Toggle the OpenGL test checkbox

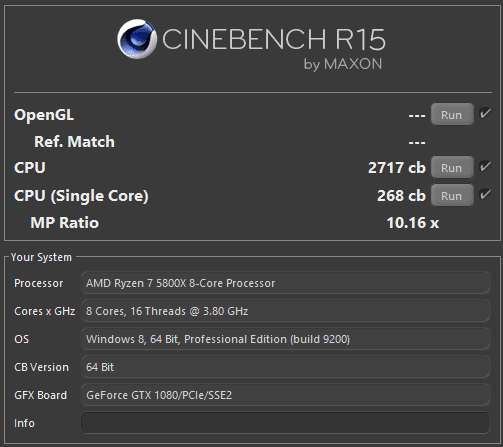click(485, 113)
